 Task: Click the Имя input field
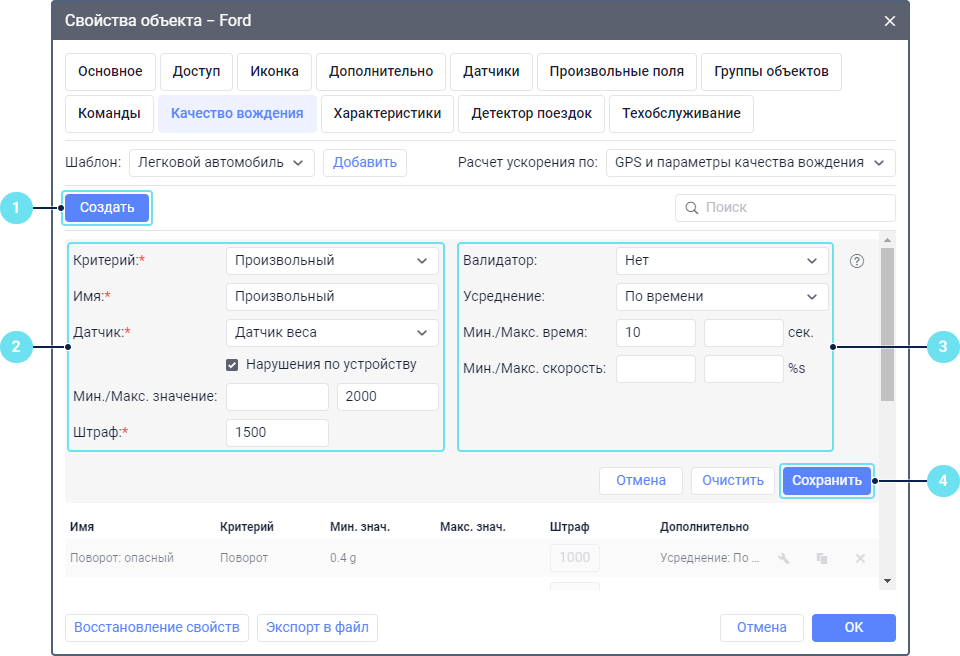pyautogui.click(x=332, y=296)
